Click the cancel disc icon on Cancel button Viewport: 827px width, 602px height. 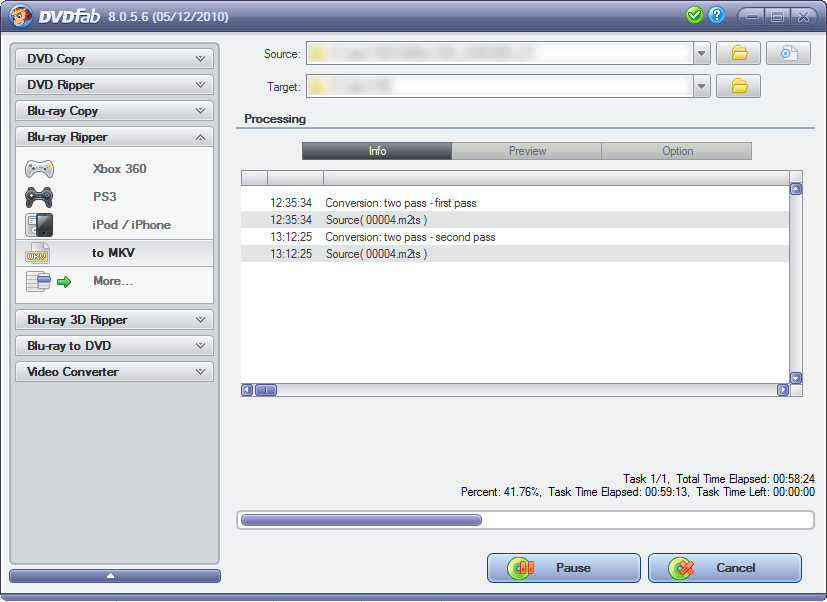tap(681, 568)
